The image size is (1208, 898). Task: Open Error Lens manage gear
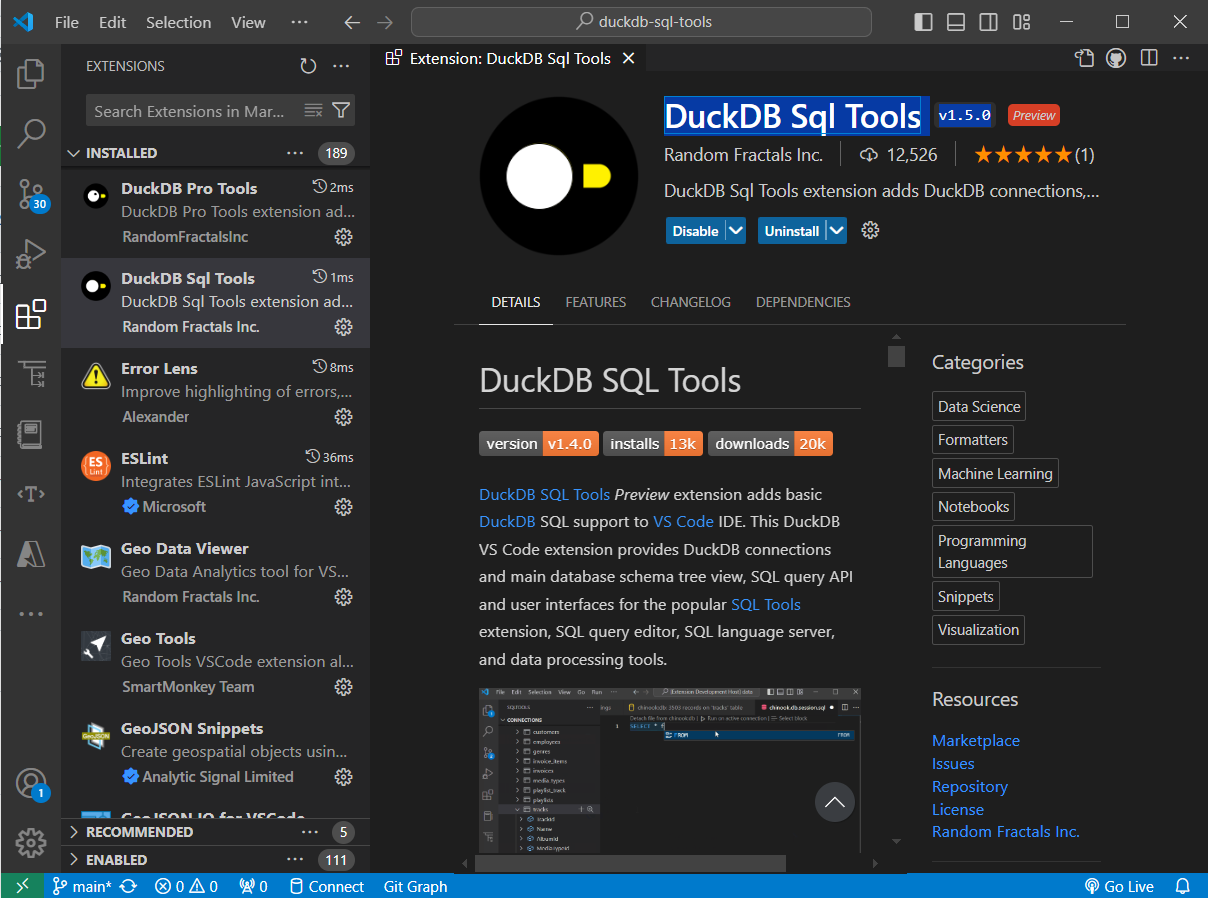tap(343, 417)
